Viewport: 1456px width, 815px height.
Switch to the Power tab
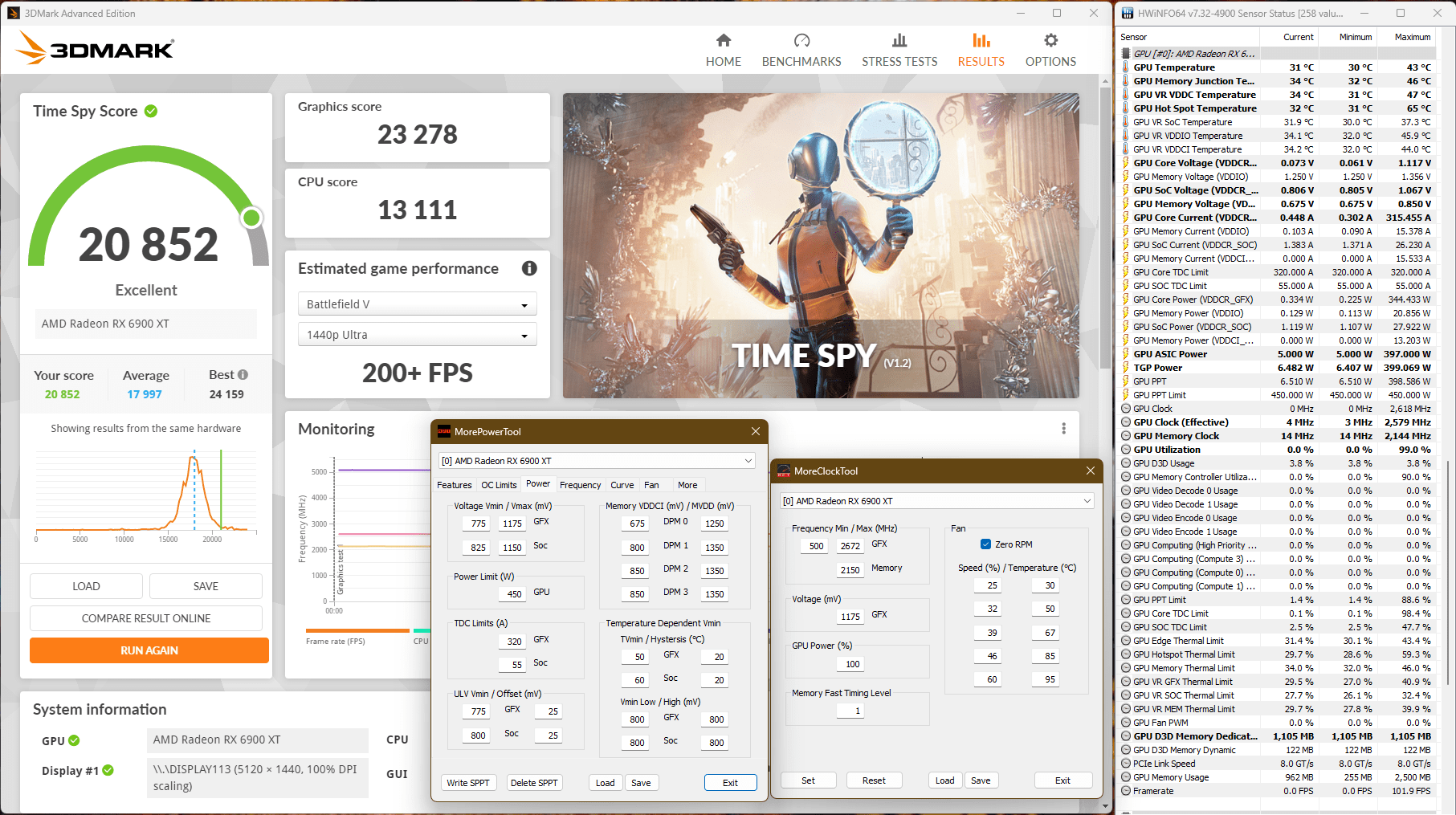(538, 484)
